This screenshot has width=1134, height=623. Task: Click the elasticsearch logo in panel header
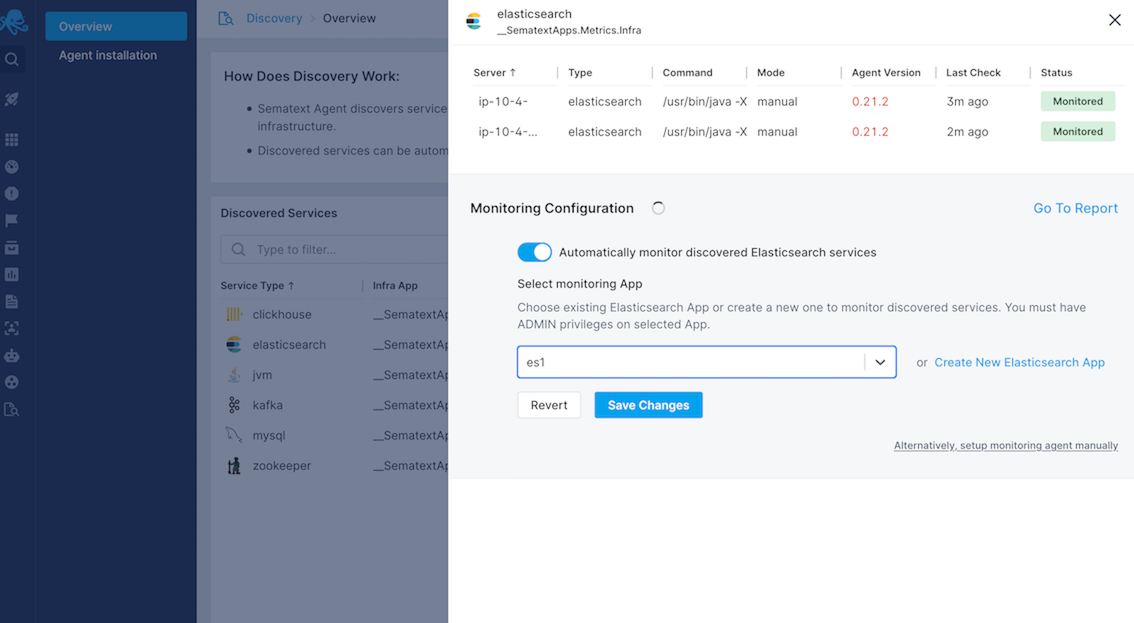tap(474, 22)
